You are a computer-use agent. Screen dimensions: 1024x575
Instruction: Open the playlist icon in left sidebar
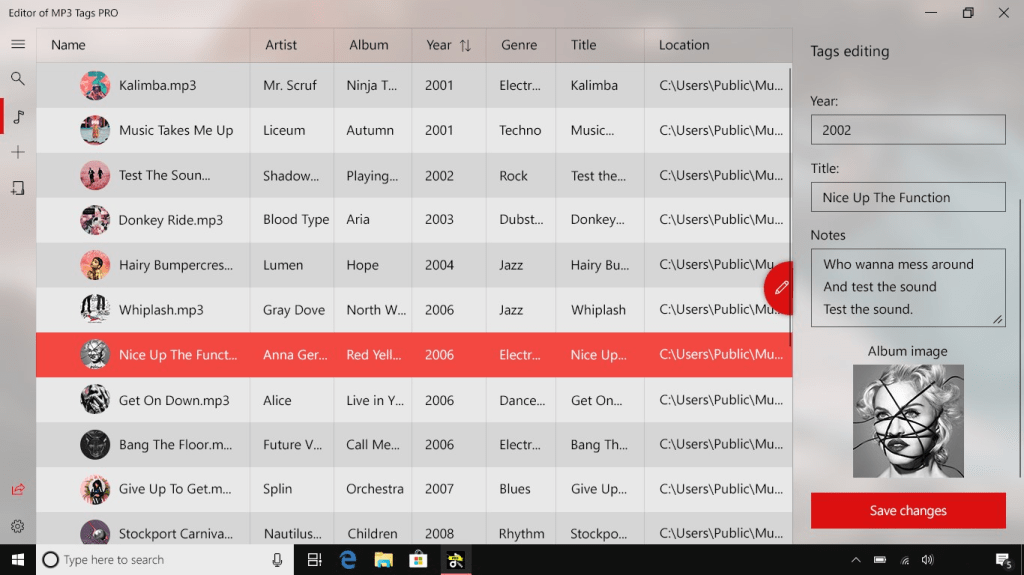18,188
